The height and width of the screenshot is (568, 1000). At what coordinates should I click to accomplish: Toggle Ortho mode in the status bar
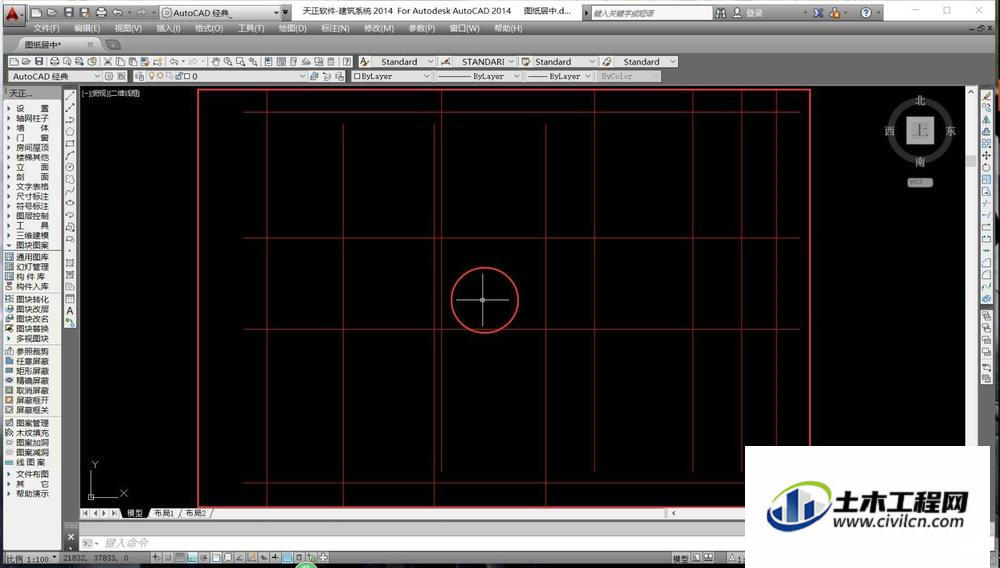[191, 558]
